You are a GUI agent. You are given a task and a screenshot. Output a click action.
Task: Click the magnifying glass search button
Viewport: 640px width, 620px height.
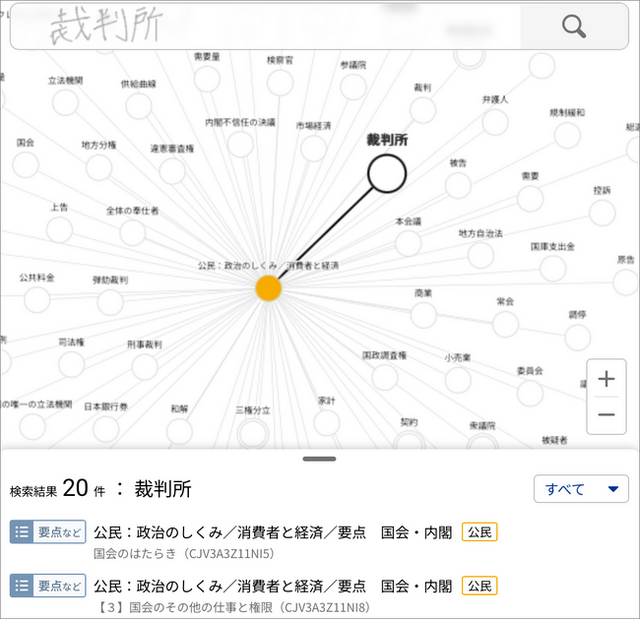[574, 27]
